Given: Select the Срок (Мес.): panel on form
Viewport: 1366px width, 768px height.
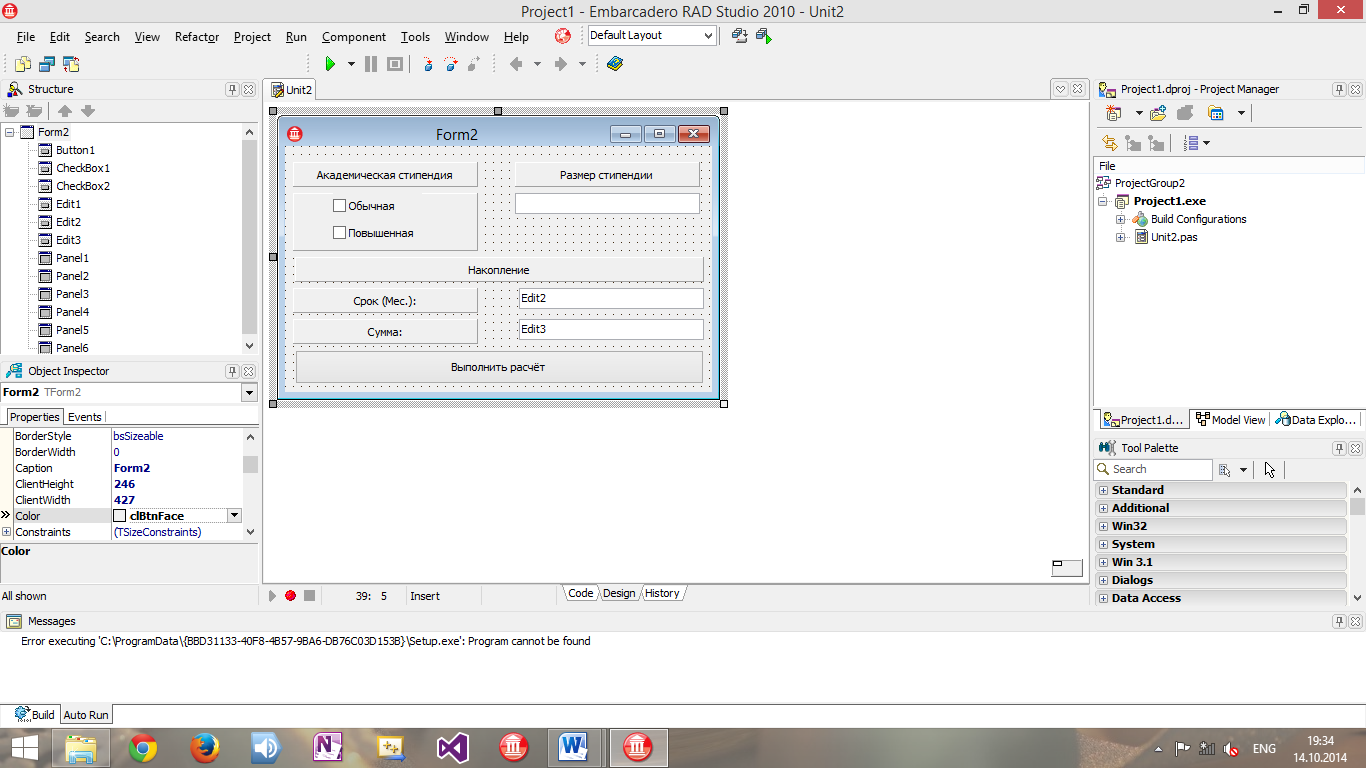Looking at the screenshot, I should point(385,301).
